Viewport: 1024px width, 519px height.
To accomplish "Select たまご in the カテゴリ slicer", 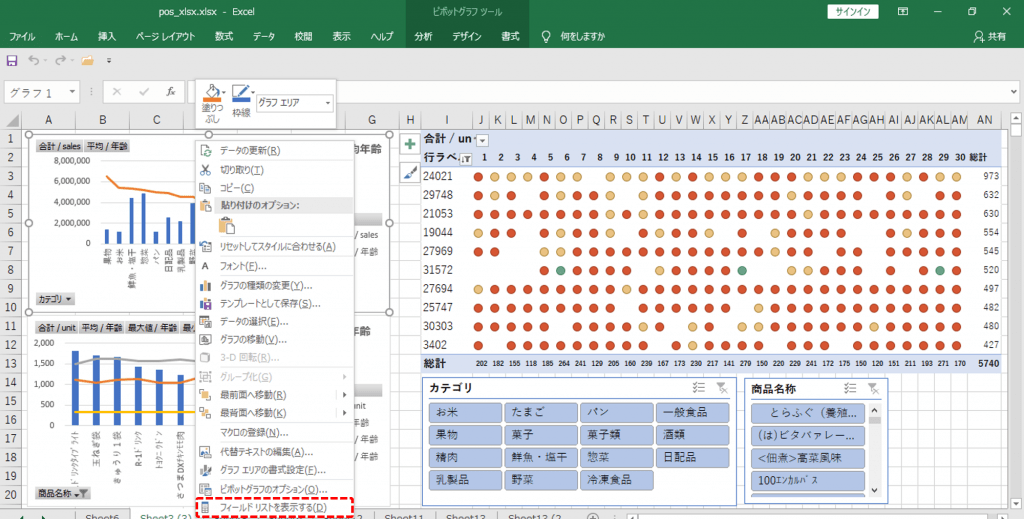I will point(541,413).
